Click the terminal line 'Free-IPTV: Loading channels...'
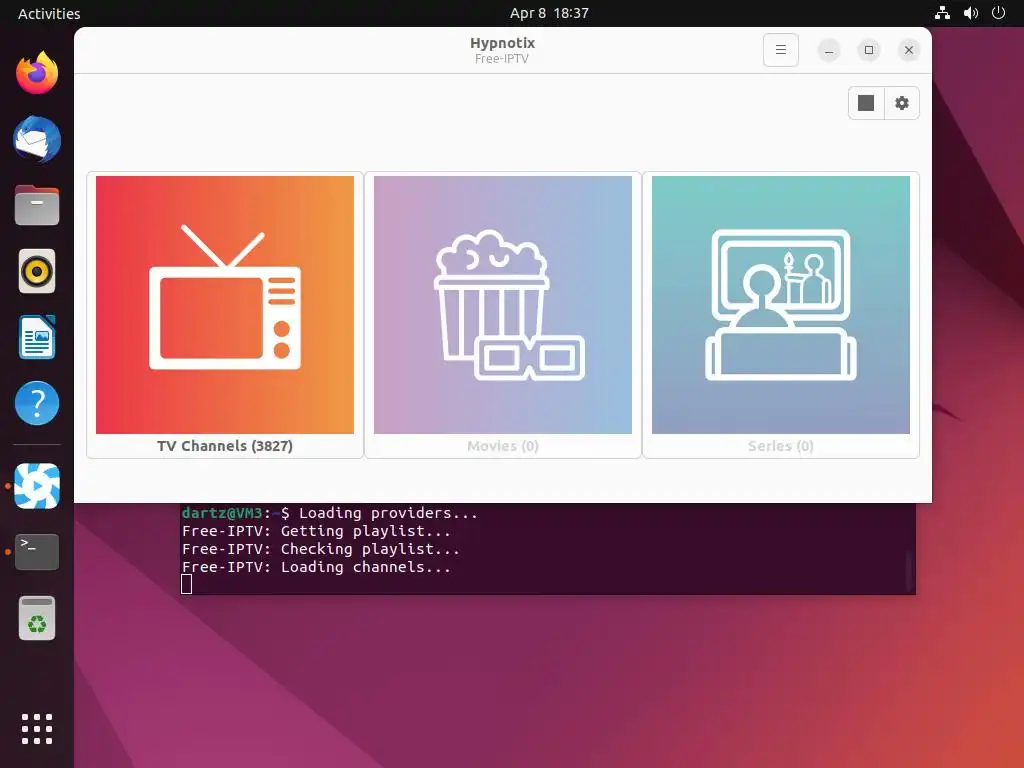 [x=316, y=567]
